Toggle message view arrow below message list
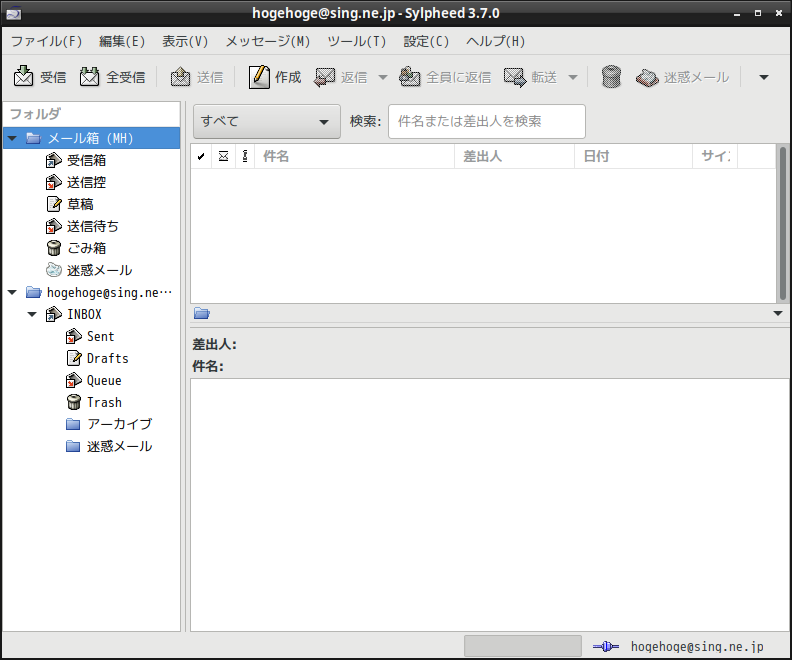792x660 pixels. (778, 314)
